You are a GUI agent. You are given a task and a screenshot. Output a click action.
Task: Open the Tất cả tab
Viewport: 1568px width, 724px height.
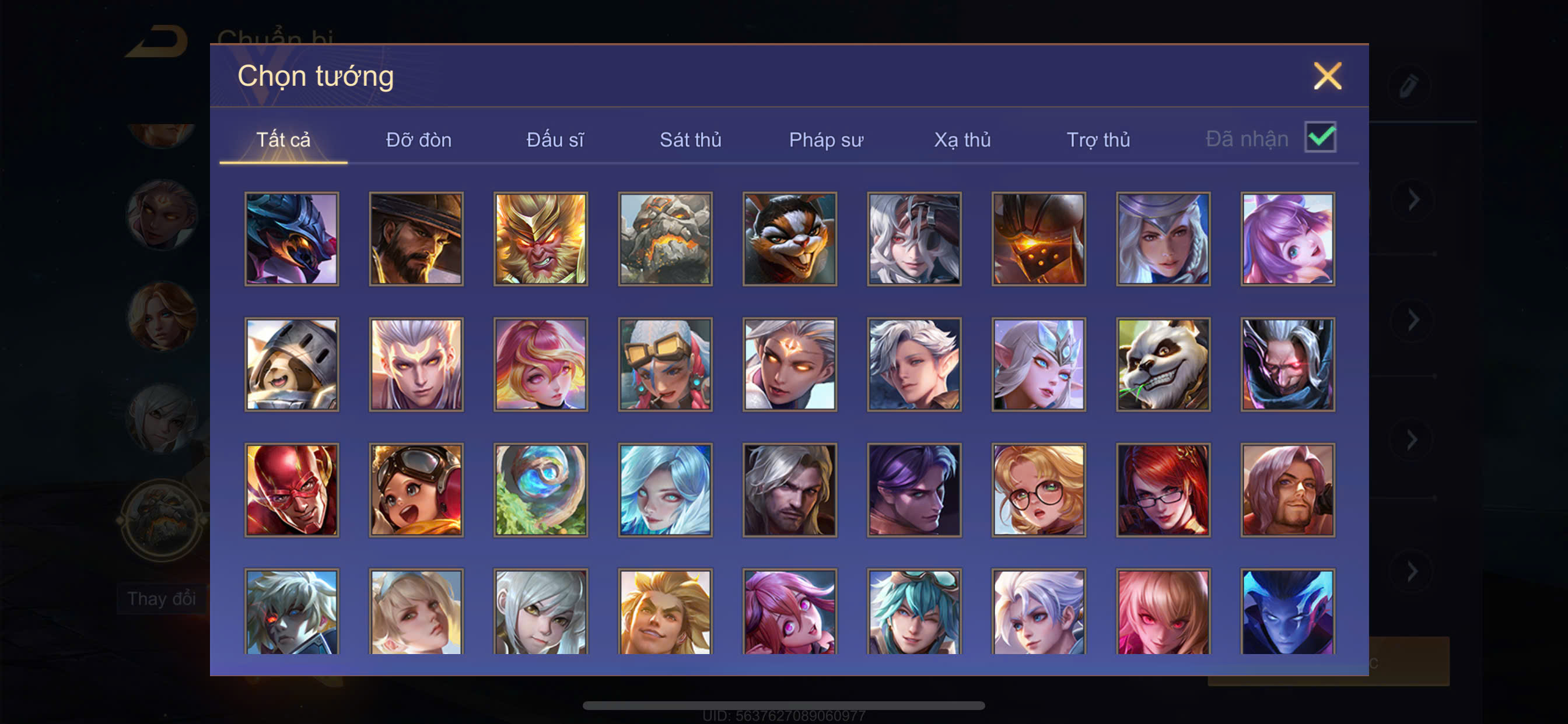[x=283, y=140]
